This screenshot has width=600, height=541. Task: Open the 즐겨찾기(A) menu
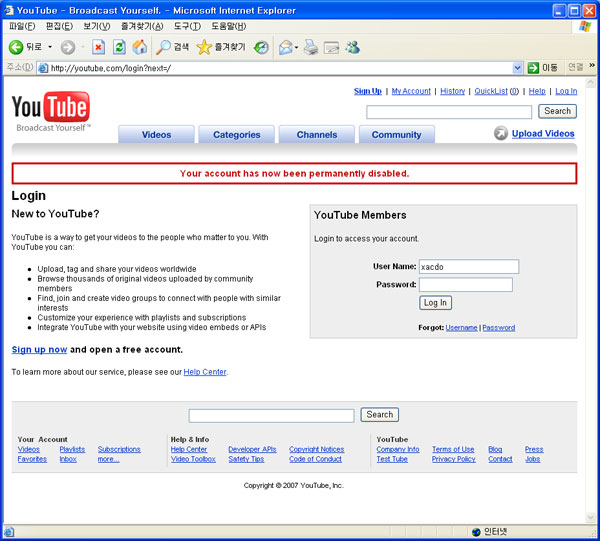point(142,26)
